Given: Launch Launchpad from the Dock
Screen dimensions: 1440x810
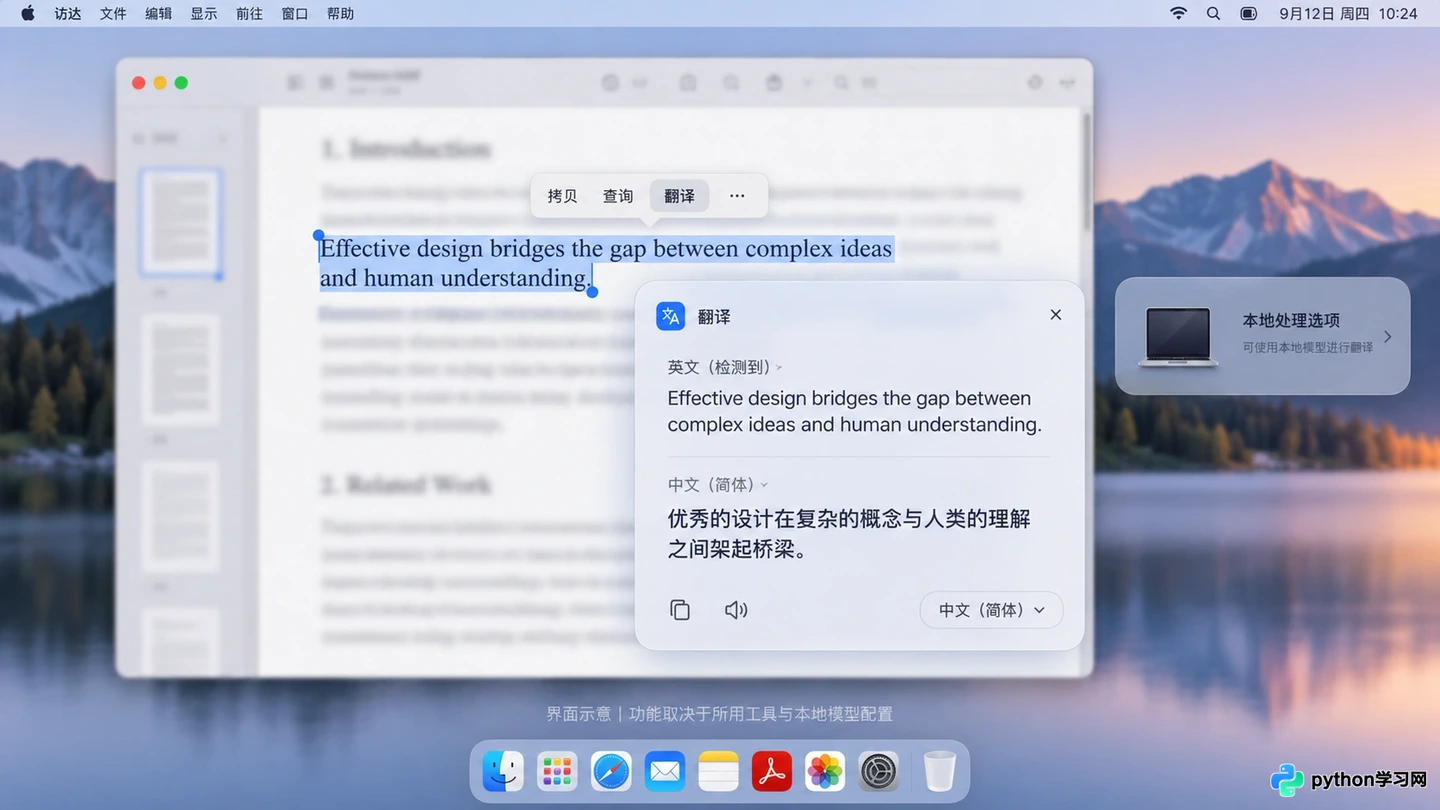Looking at the screenshot, I should coord(557,772).
